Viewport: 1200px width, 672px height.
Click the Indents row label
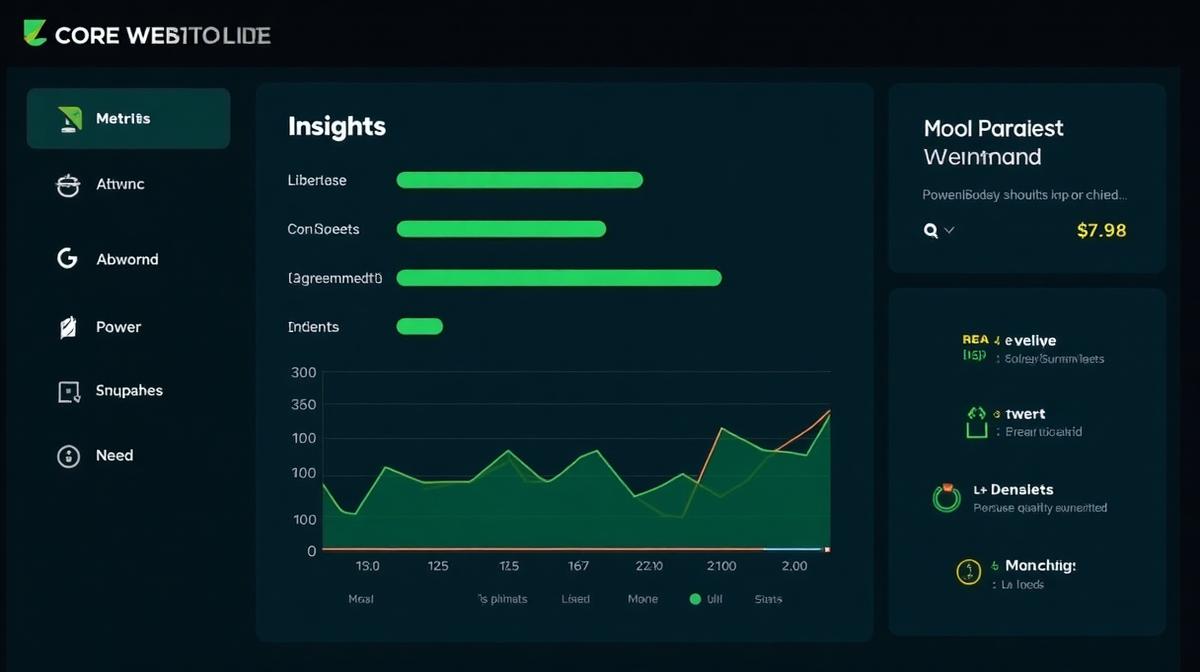click(313, 327)
